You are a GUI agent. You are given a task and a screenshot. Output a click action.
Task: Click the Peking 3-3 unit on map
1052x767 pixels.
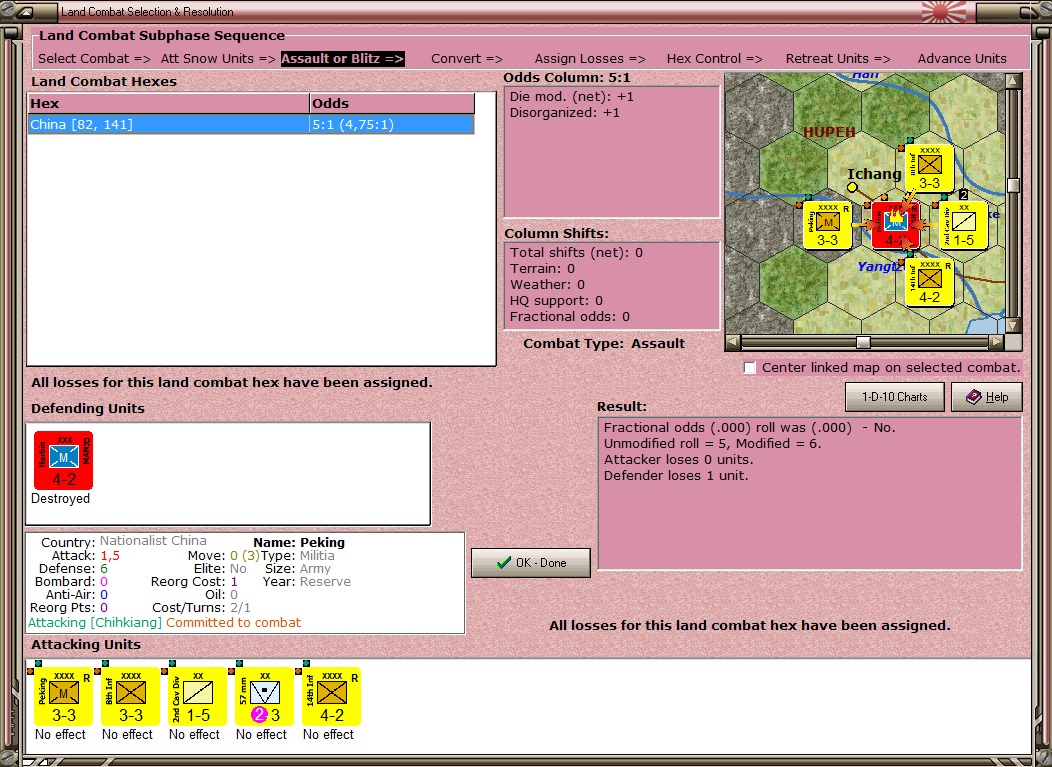827,225
